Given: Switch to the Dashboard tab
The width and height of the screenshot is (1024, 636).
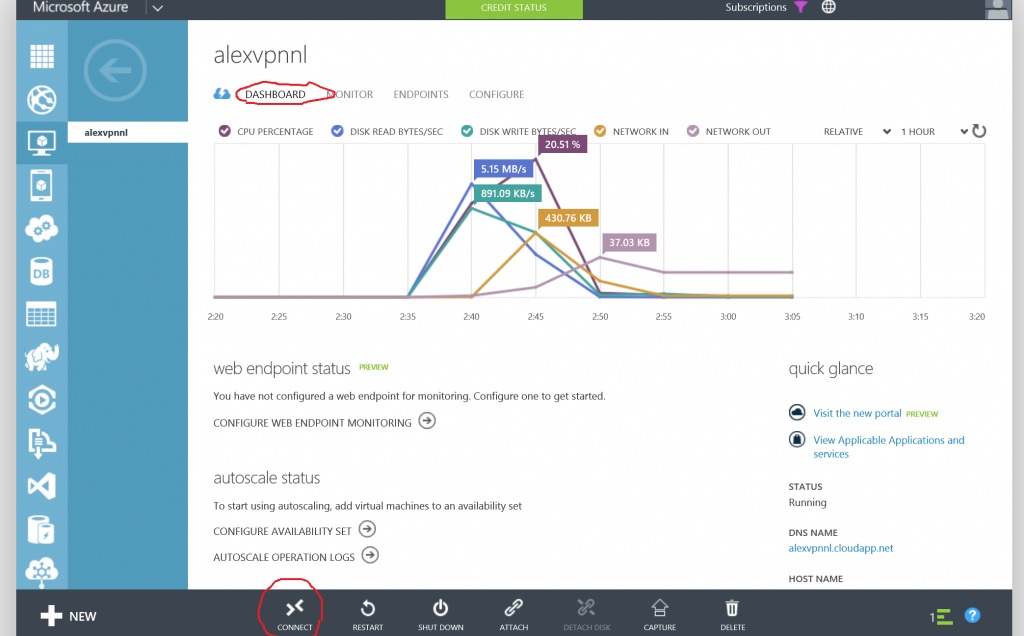Looking at the screenshot, I should (x=275, y=94).
